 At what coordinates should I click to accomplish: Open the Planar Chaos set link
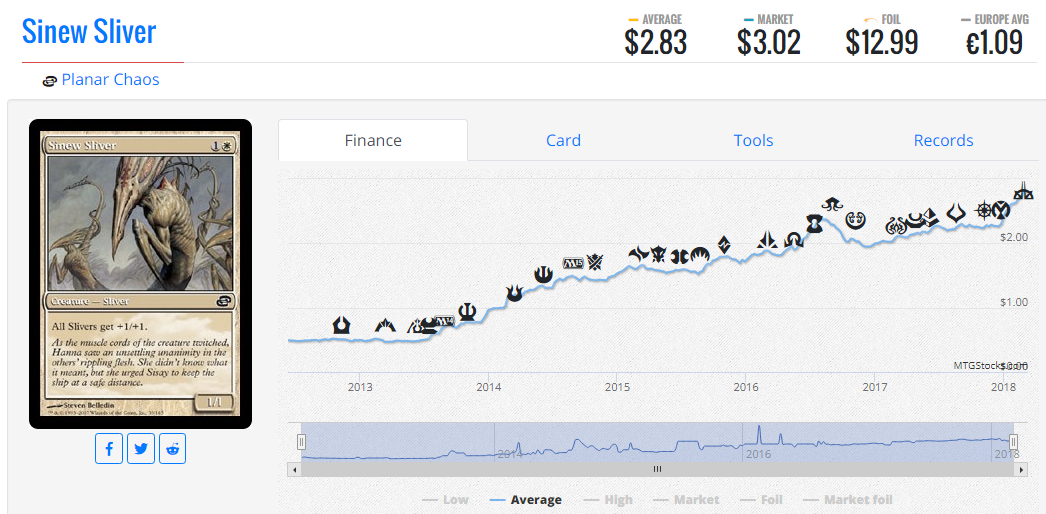point(111,80)
